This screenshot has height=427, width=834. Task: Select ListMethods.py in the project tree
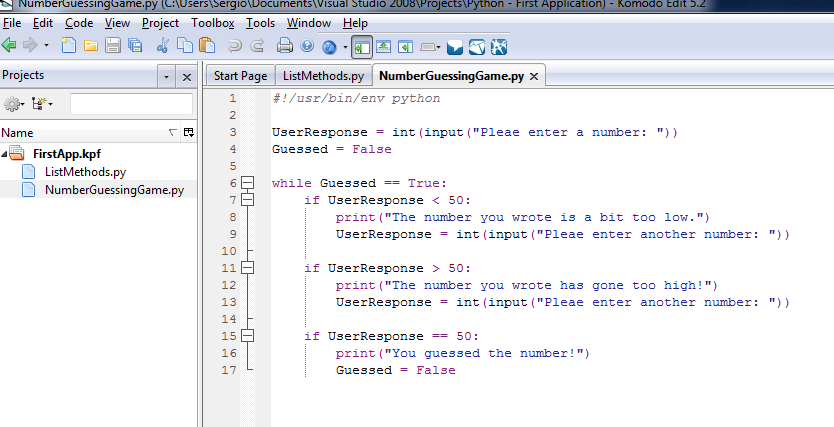(85, 172)
